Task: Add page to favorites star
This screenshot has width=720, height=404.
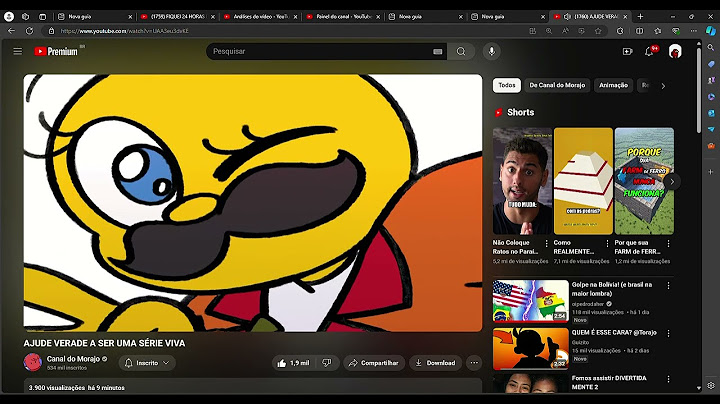Action: [x=598, y=31]
